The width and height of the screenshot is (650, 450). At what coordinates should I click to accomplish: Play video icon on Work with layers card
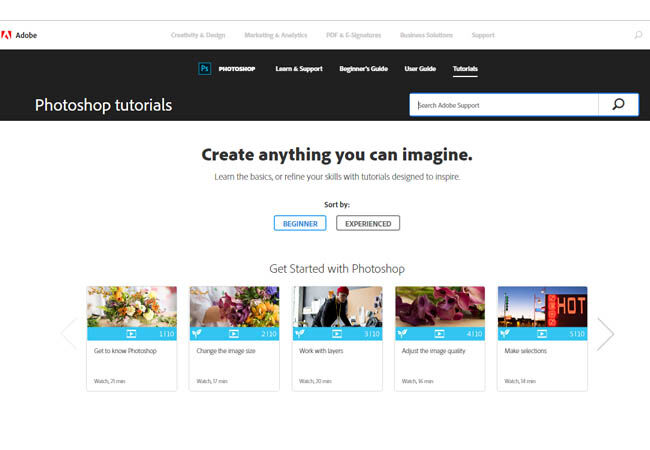(x=337, y=334)
